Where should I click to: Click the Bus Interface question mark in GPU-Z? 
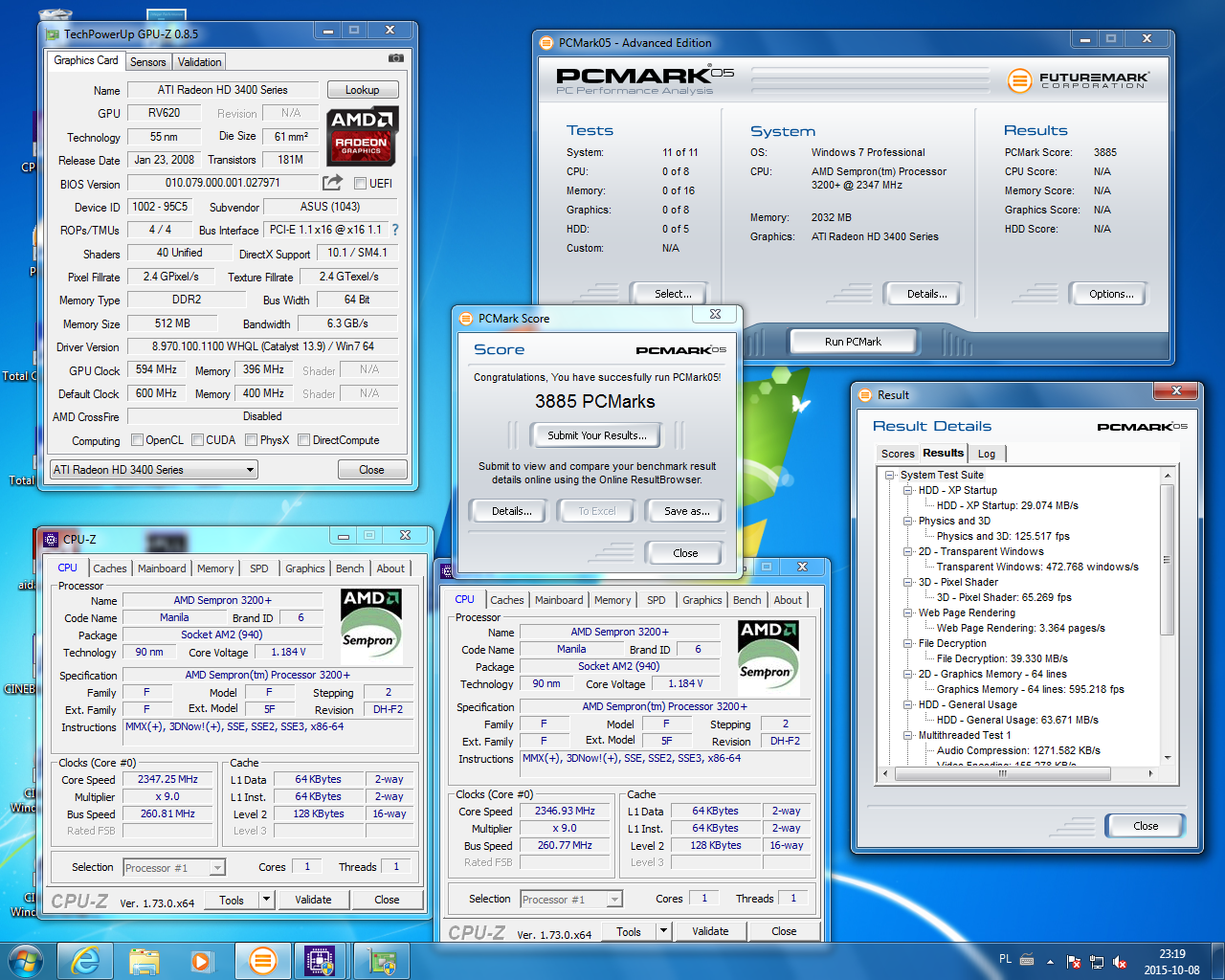395,230
